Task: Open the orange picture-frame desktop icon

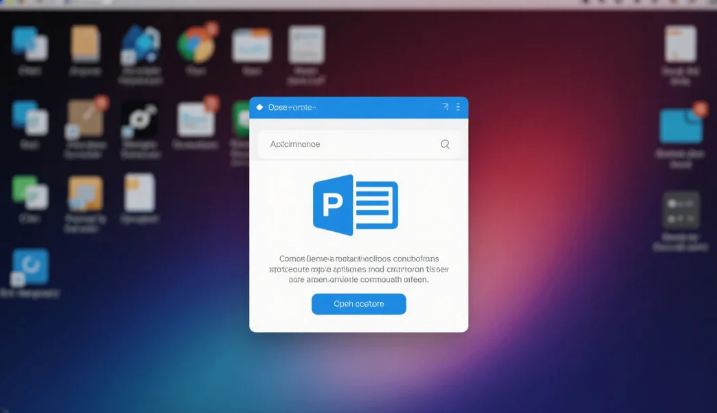Action: coord(85,192)
